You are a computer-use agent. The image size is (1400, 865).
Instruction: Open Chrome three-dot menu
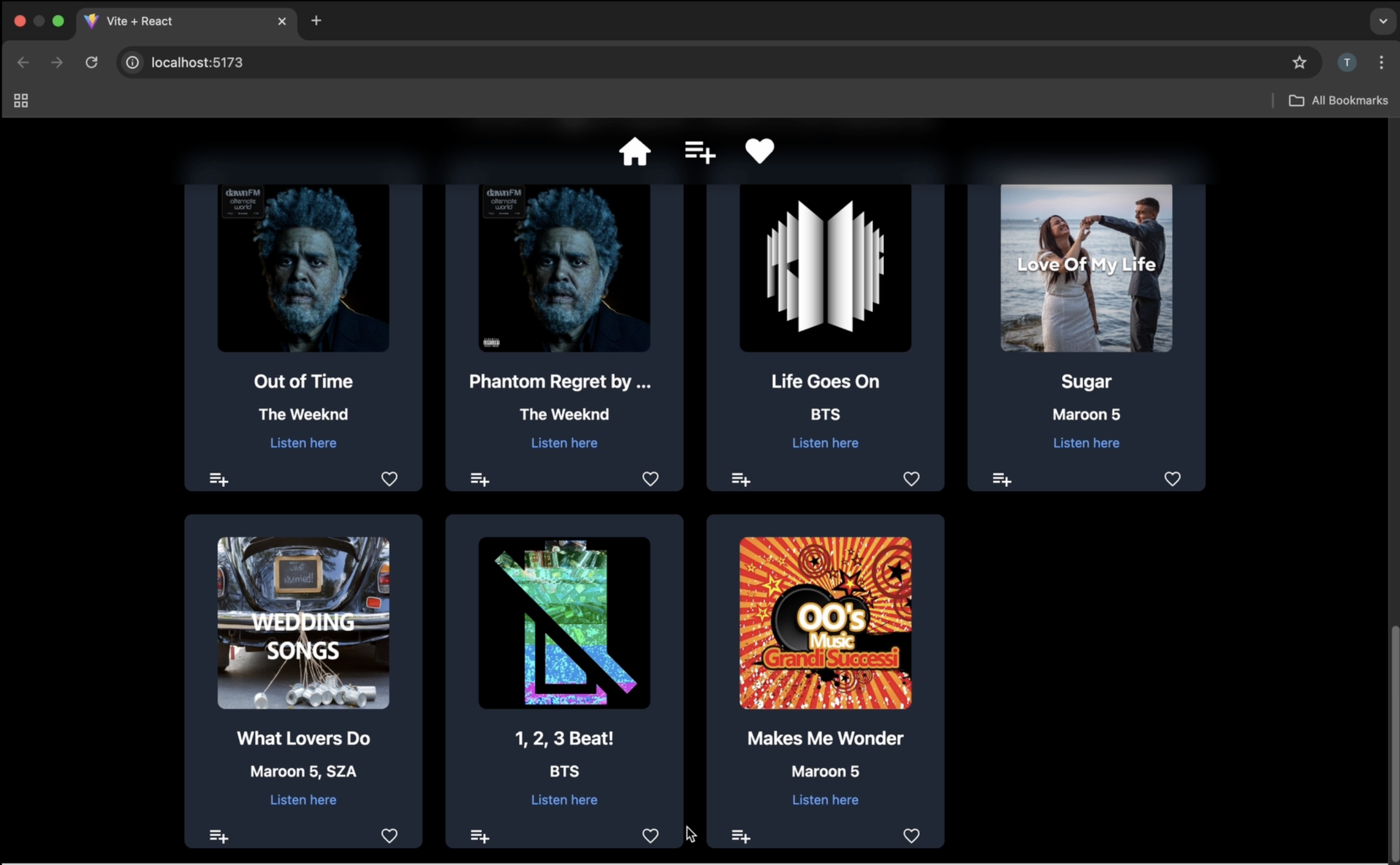click(1381, 63)
